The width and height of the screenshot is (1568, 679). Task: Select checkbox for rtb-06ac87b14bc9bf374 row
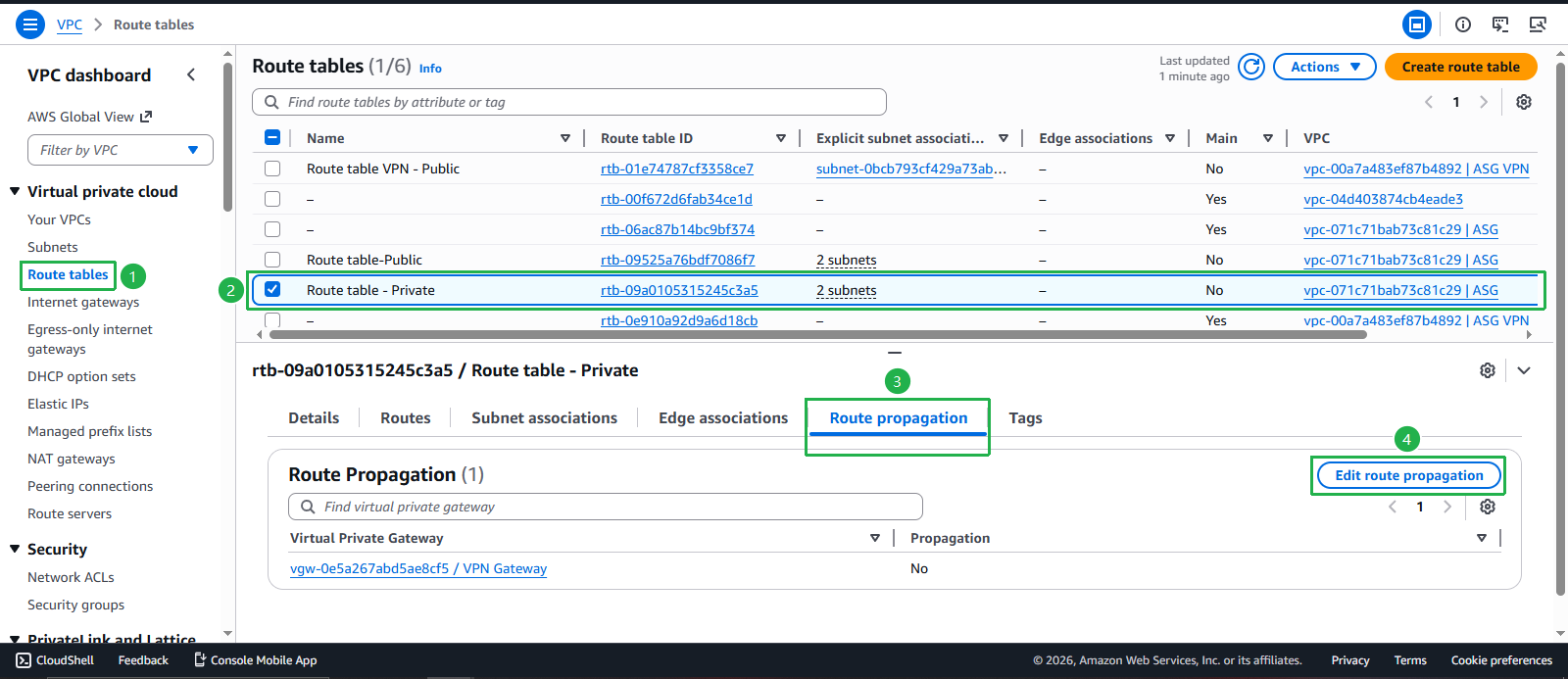(x=272, y=229)
